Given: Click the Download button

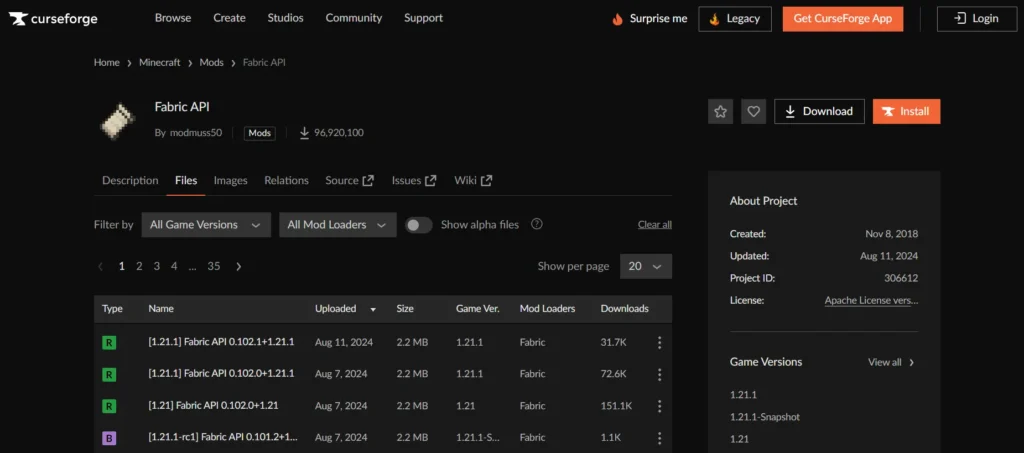Looking at the screenshot, I should (x=820, y=112).
